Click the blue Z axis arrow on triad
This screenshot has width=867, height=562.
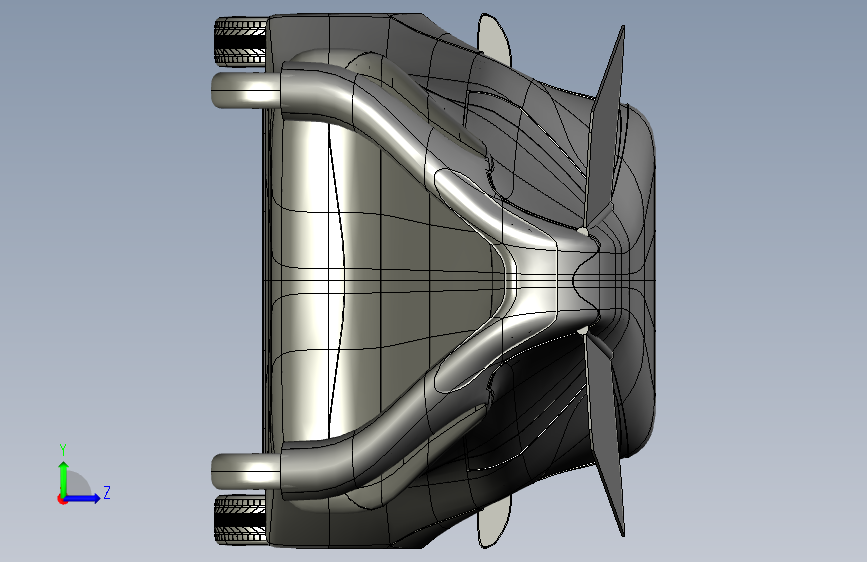[x=83, y=498]
